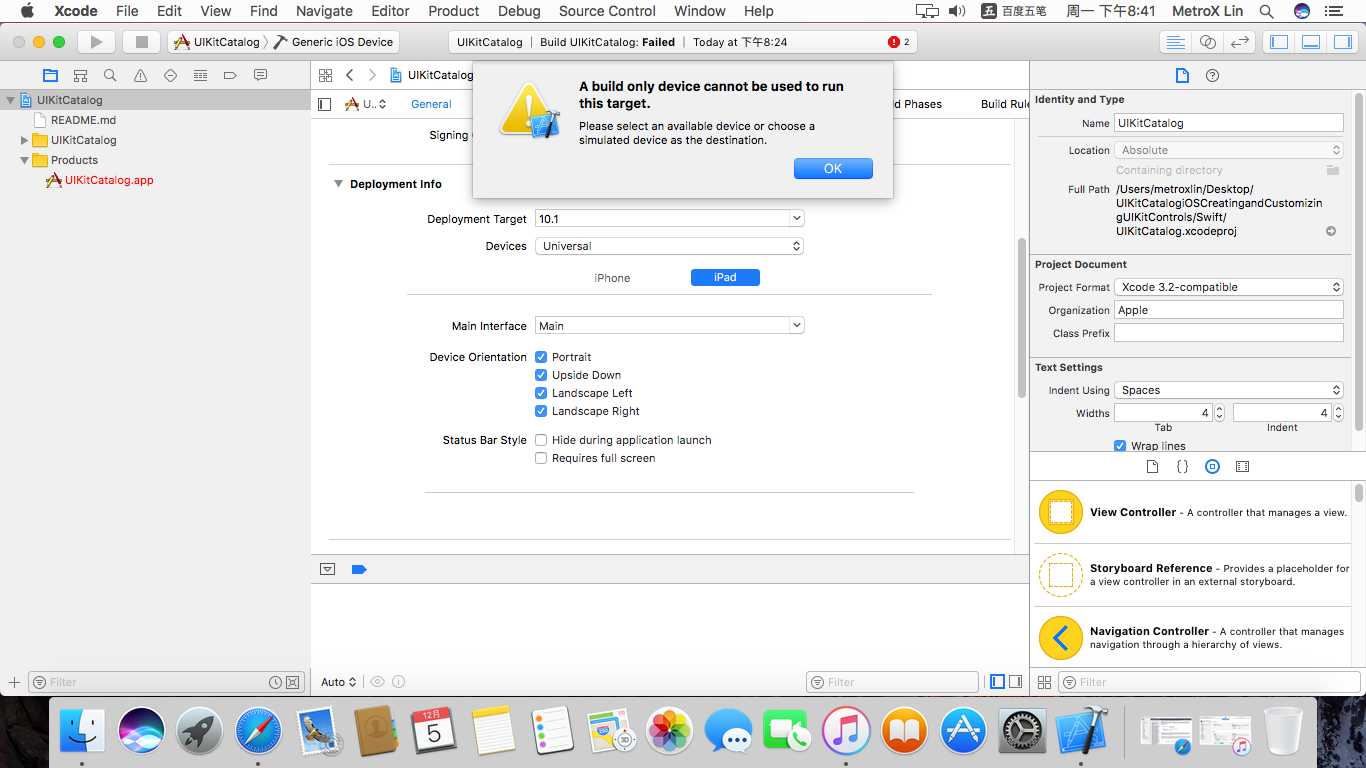Switch library to icon view
This screenshot has width=1366, height=768.
1044,682
